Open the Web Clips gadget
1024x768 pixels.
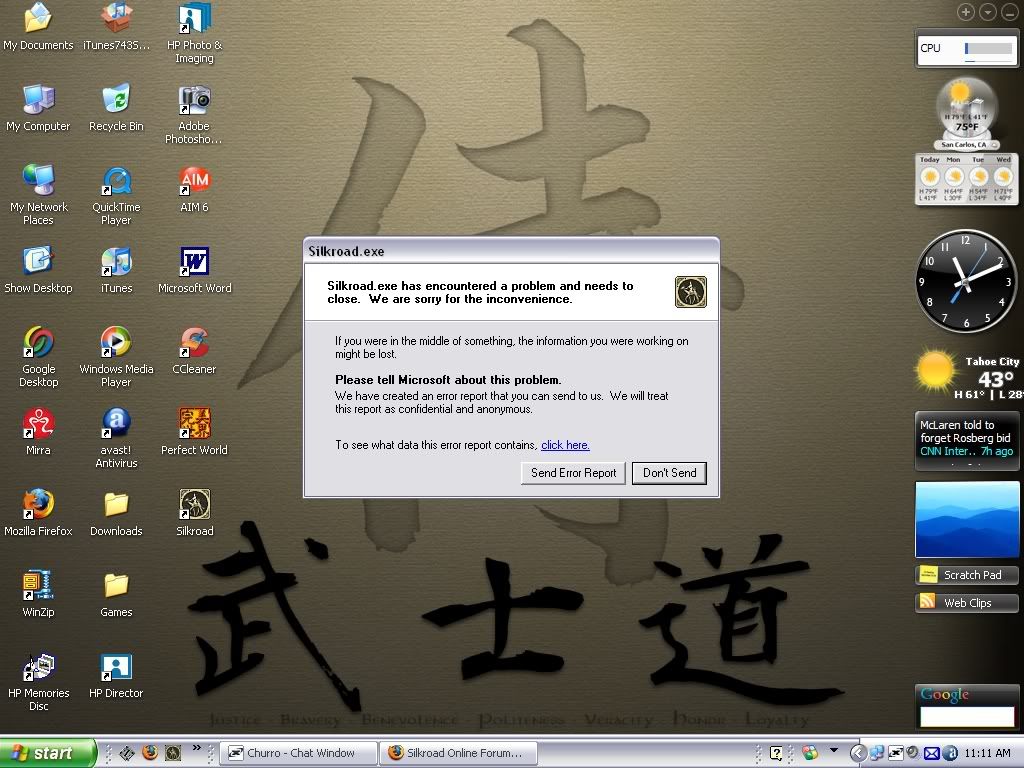(967, 603)
